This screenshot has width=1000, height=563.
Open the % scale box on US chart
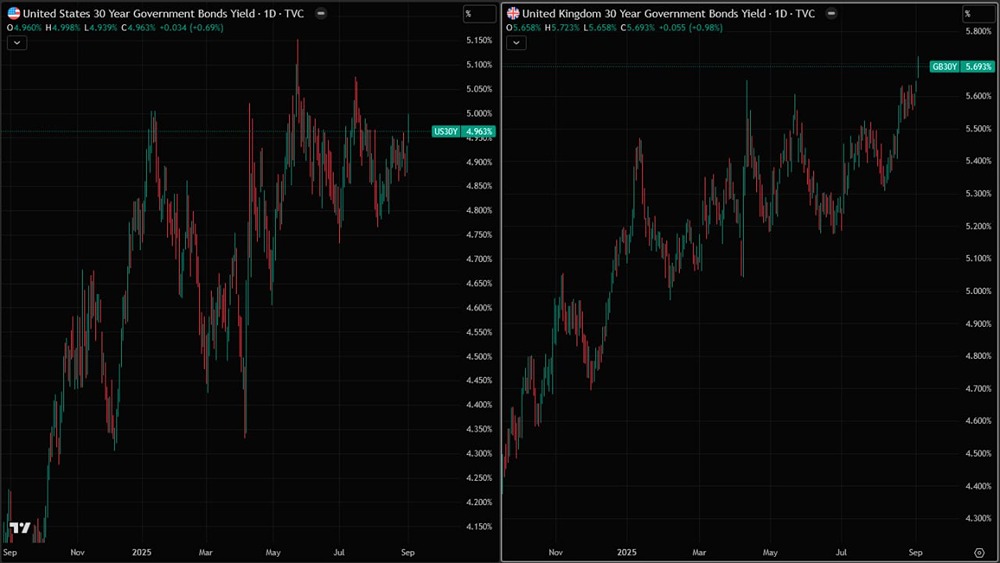(480, 13)
